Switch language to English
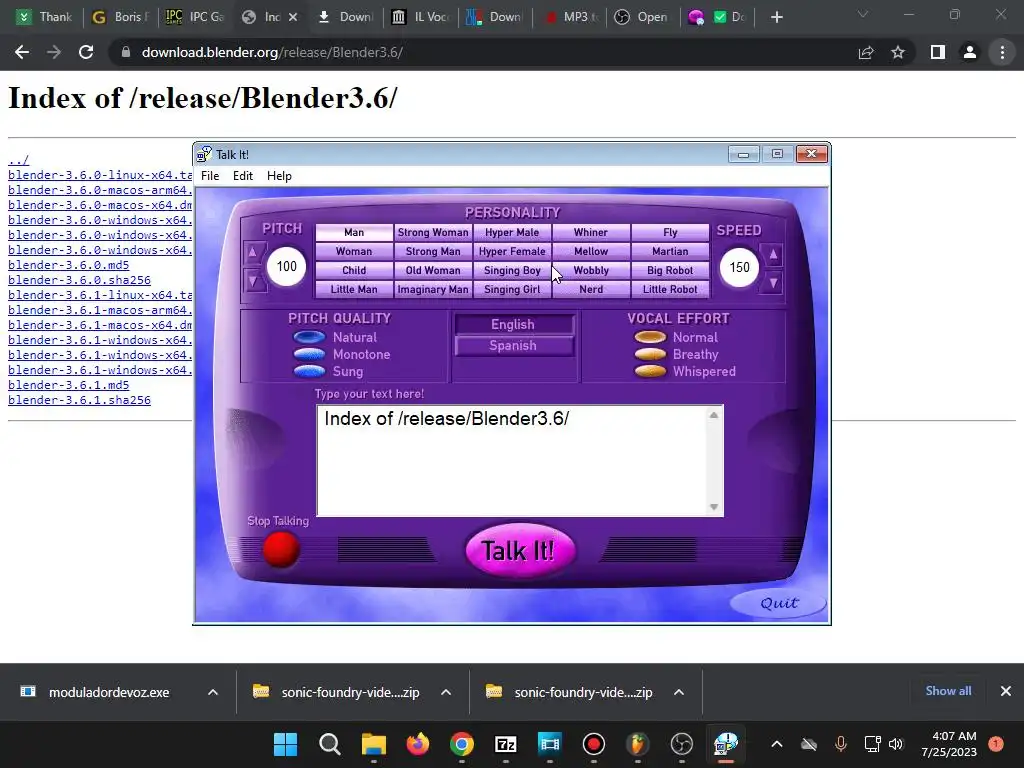This screenshot has width=1024, height=768. (x=513, y=325)
